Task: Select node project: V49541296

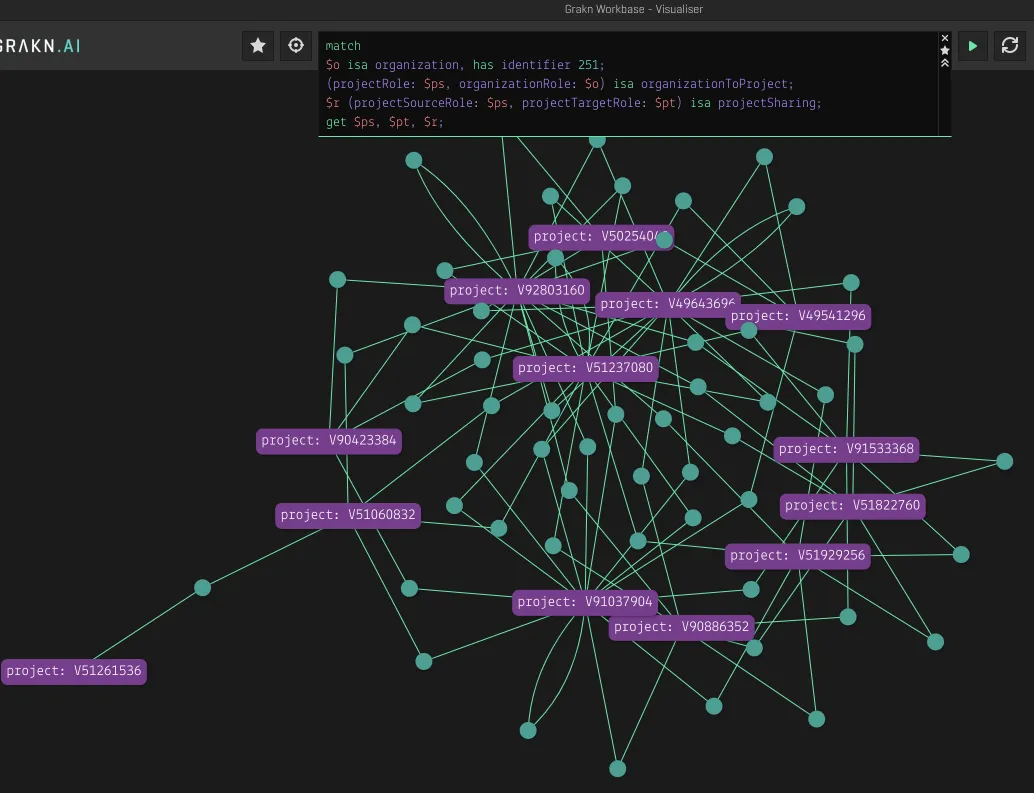Action: tap(798, 316)
